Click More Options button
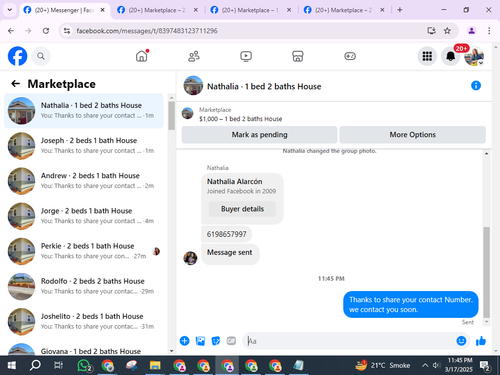 click(412, 135)
